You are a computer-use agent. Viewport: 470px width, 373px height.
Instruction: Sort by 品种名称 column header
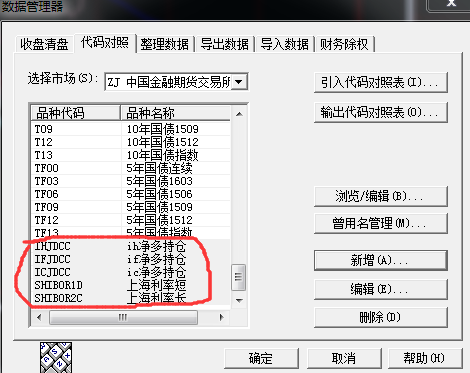tap(176, 113)
